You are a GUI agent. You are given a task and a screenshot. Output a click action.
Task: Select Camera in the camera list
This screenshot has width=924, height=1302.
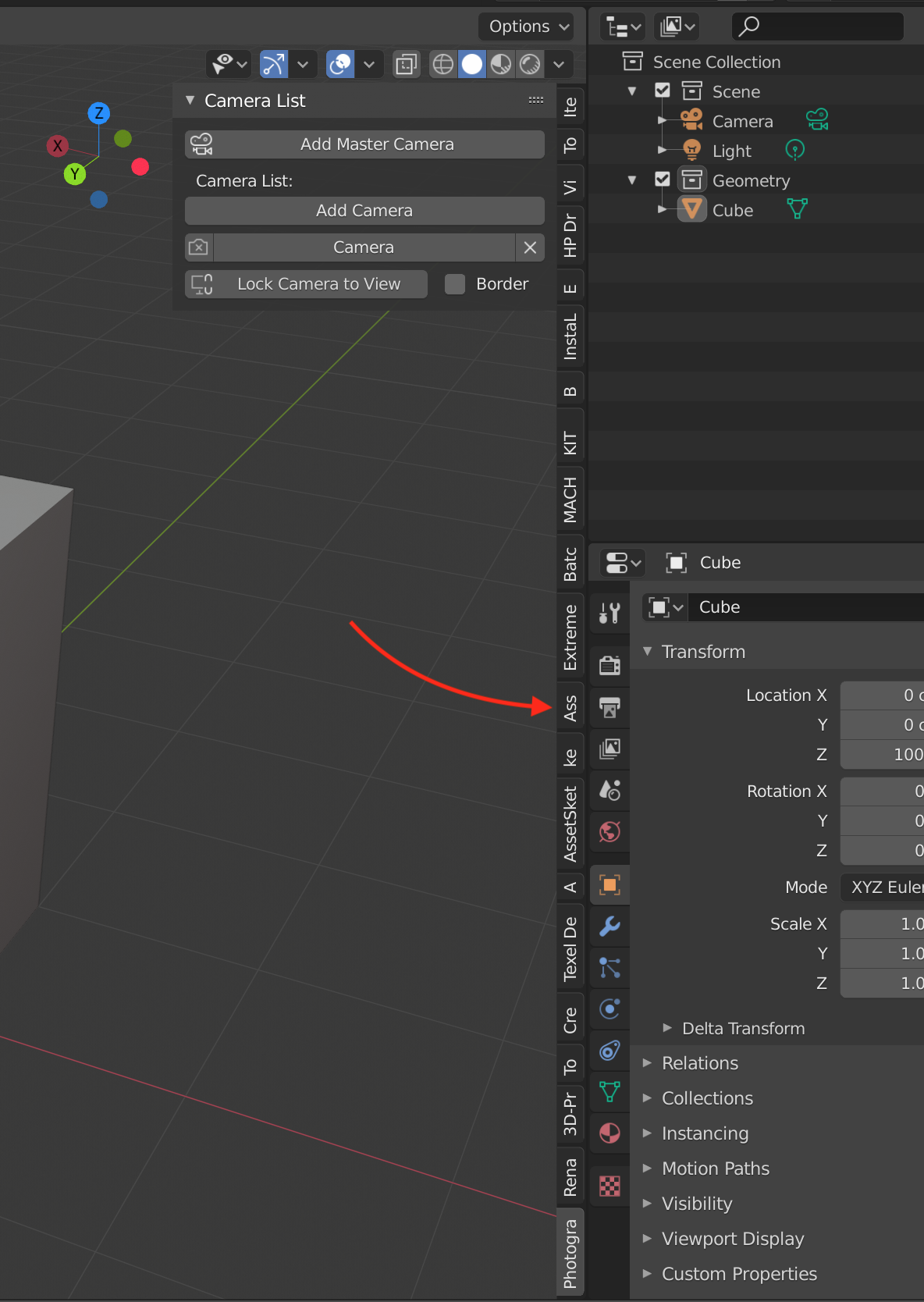[364, 247]
